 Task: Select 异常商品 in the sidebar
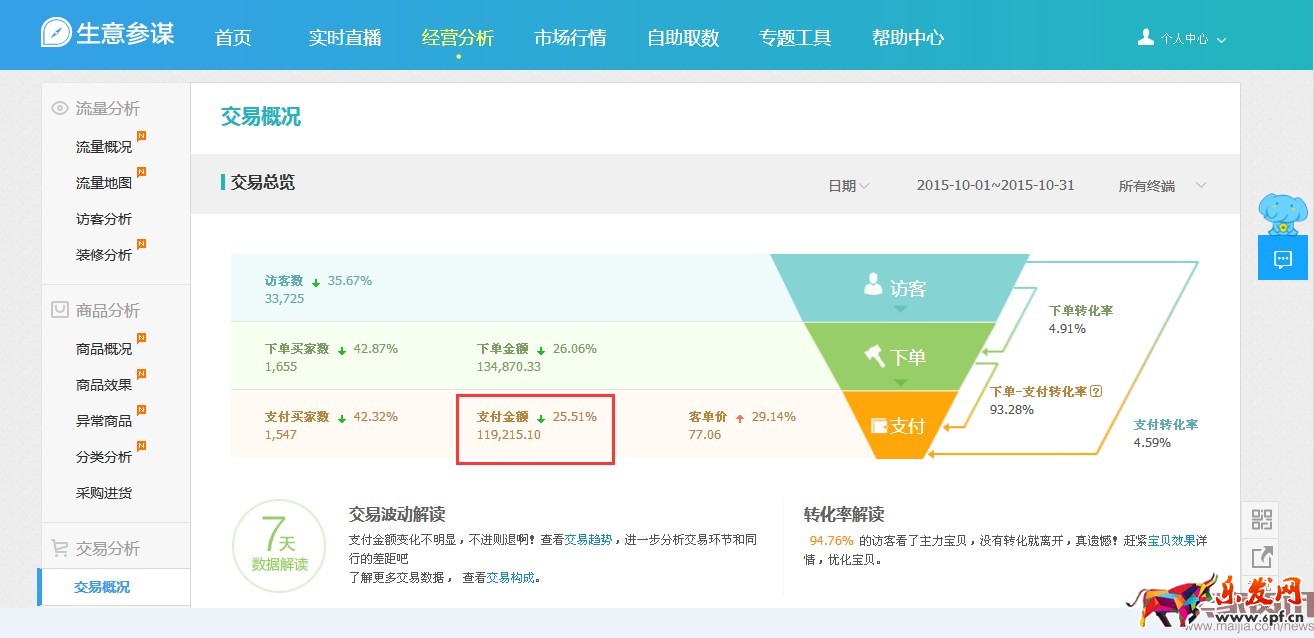click(x=104, y=421)
